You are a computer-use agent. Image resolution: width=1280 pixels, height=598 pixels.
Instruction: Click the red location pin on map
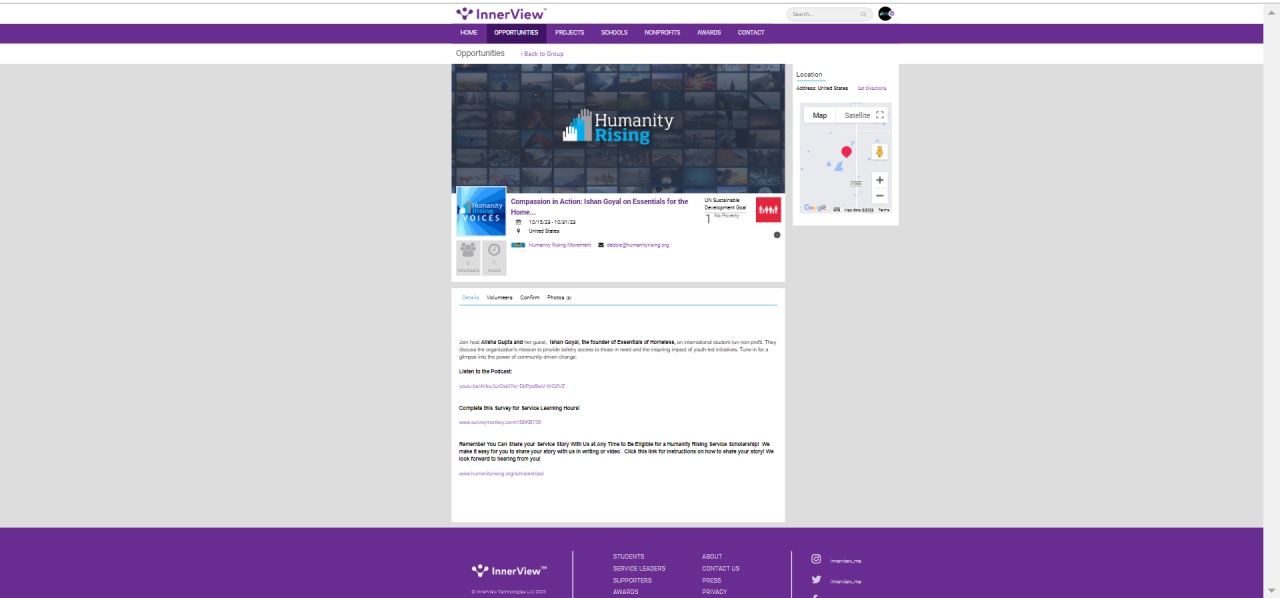846,152
